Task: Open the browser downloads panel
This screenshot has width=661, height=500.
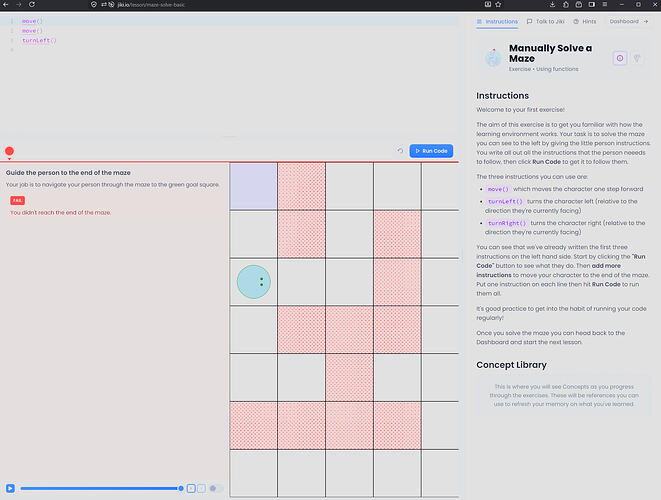Action: point(552,5)
